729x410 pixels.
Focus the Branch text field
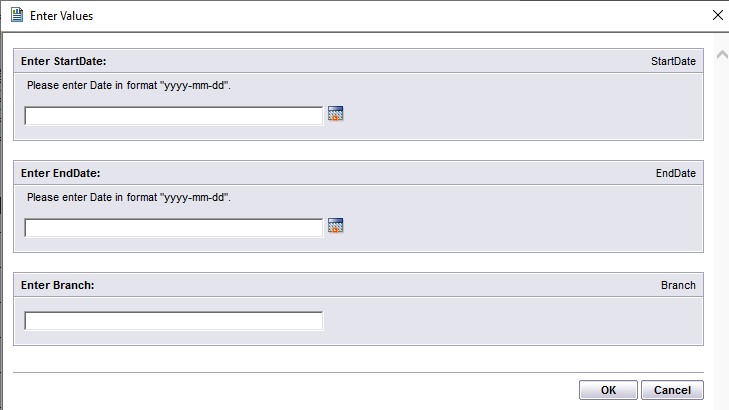coord(173,321)
